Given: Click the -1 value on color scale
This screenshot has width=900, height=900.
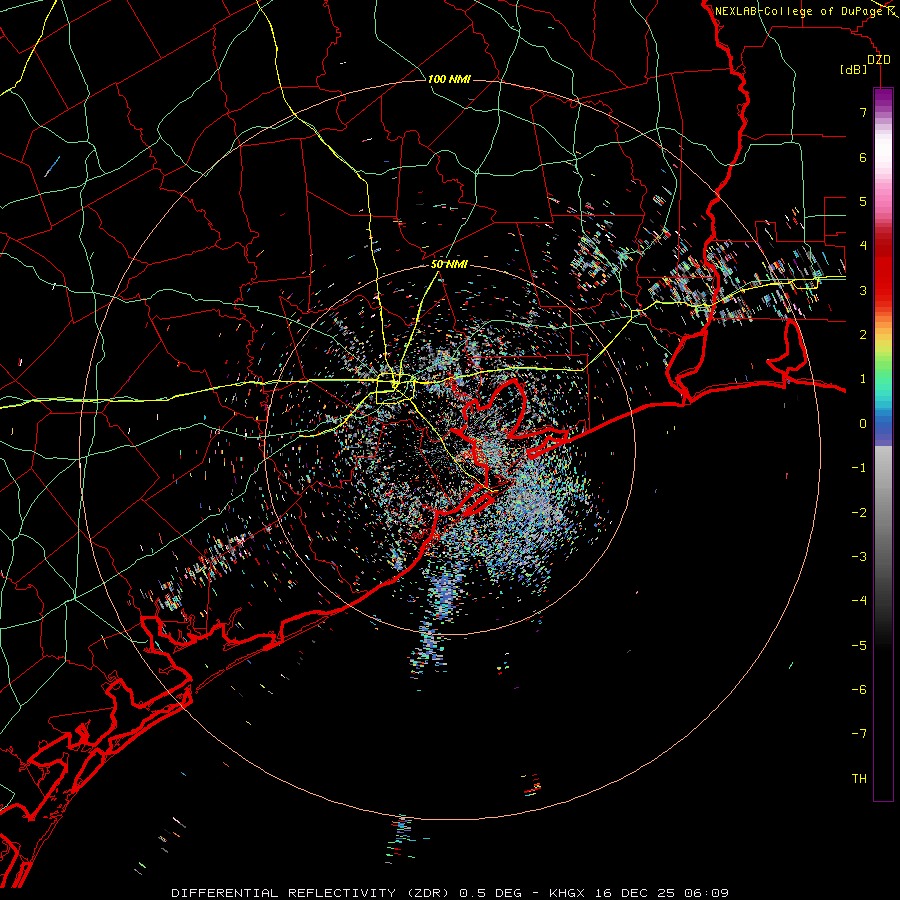Looking at the screenshot, I should point(859,468).
